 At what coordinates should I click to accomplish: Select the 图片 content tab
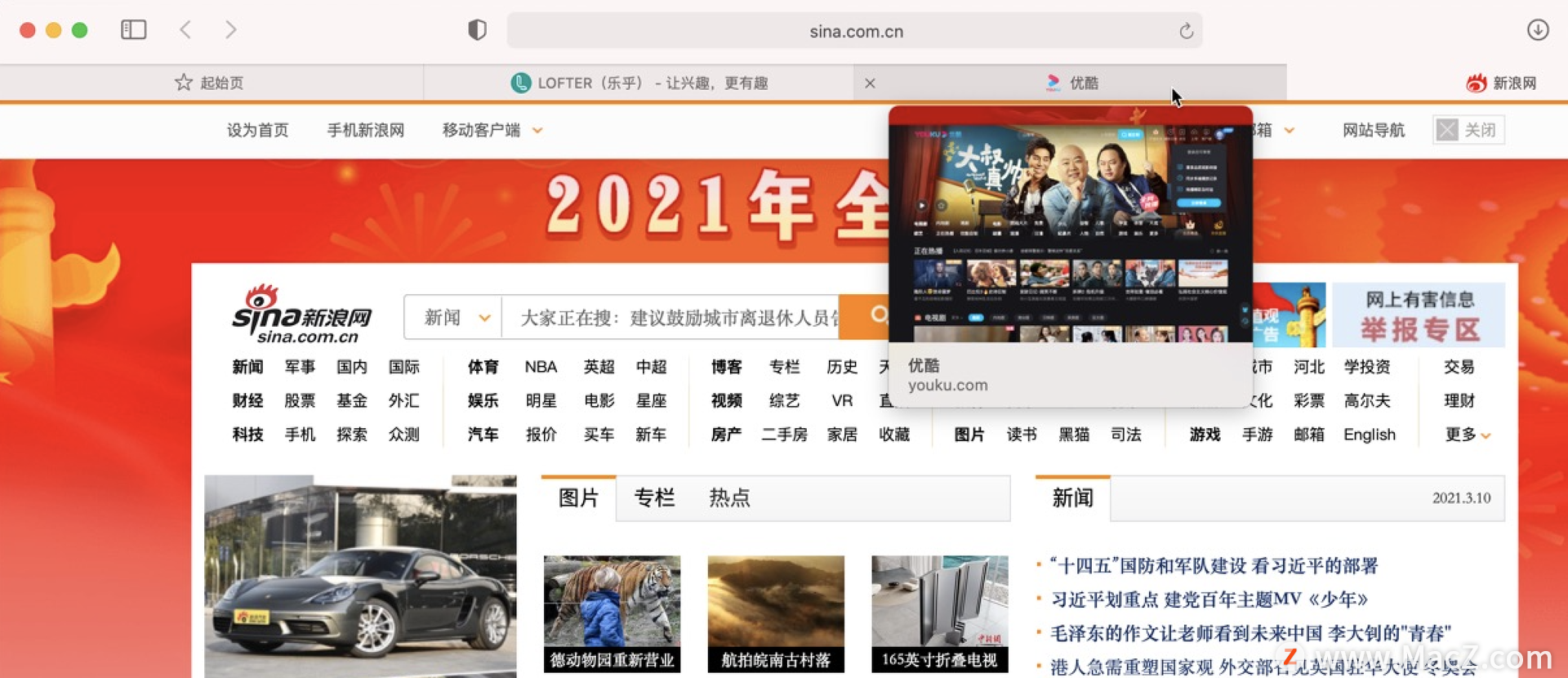coord(578,497)
